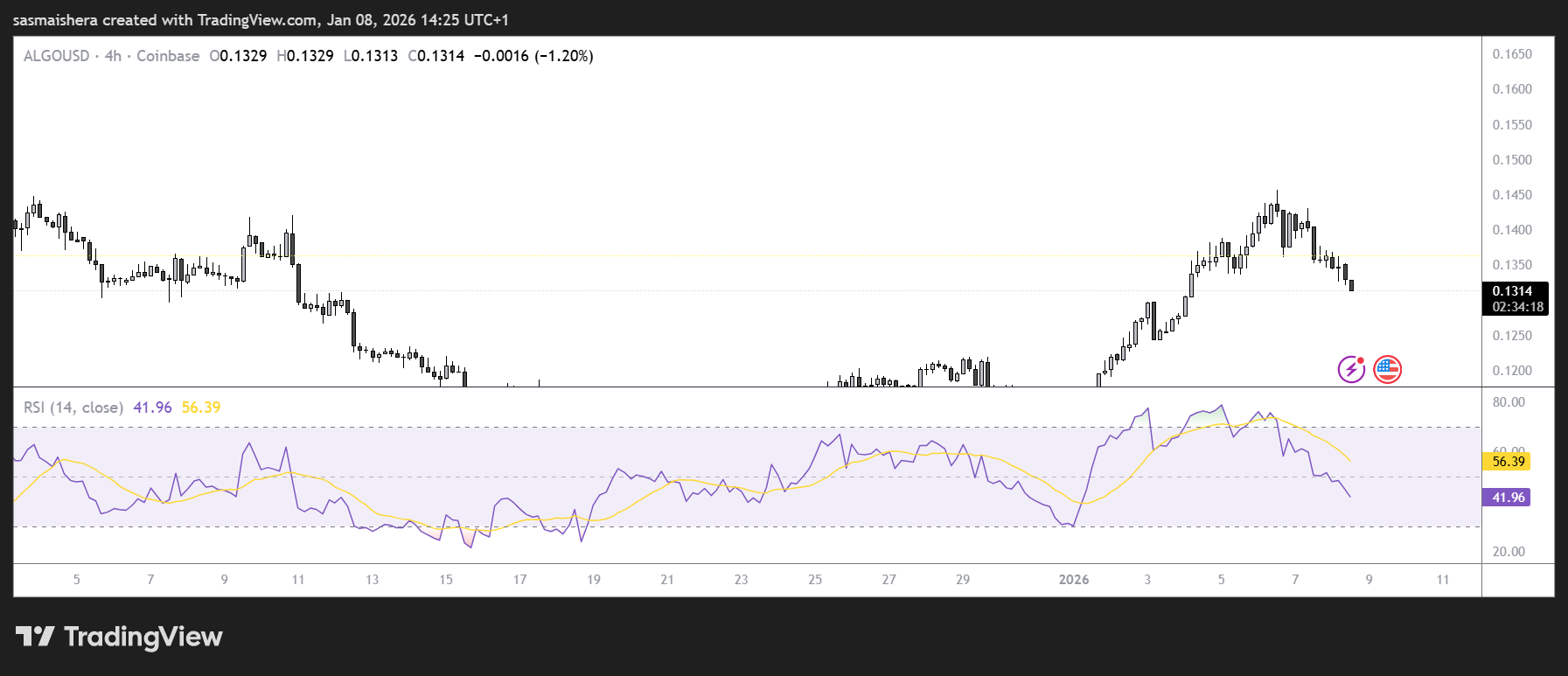Click the US flag economic event icon

point(1387,369)
